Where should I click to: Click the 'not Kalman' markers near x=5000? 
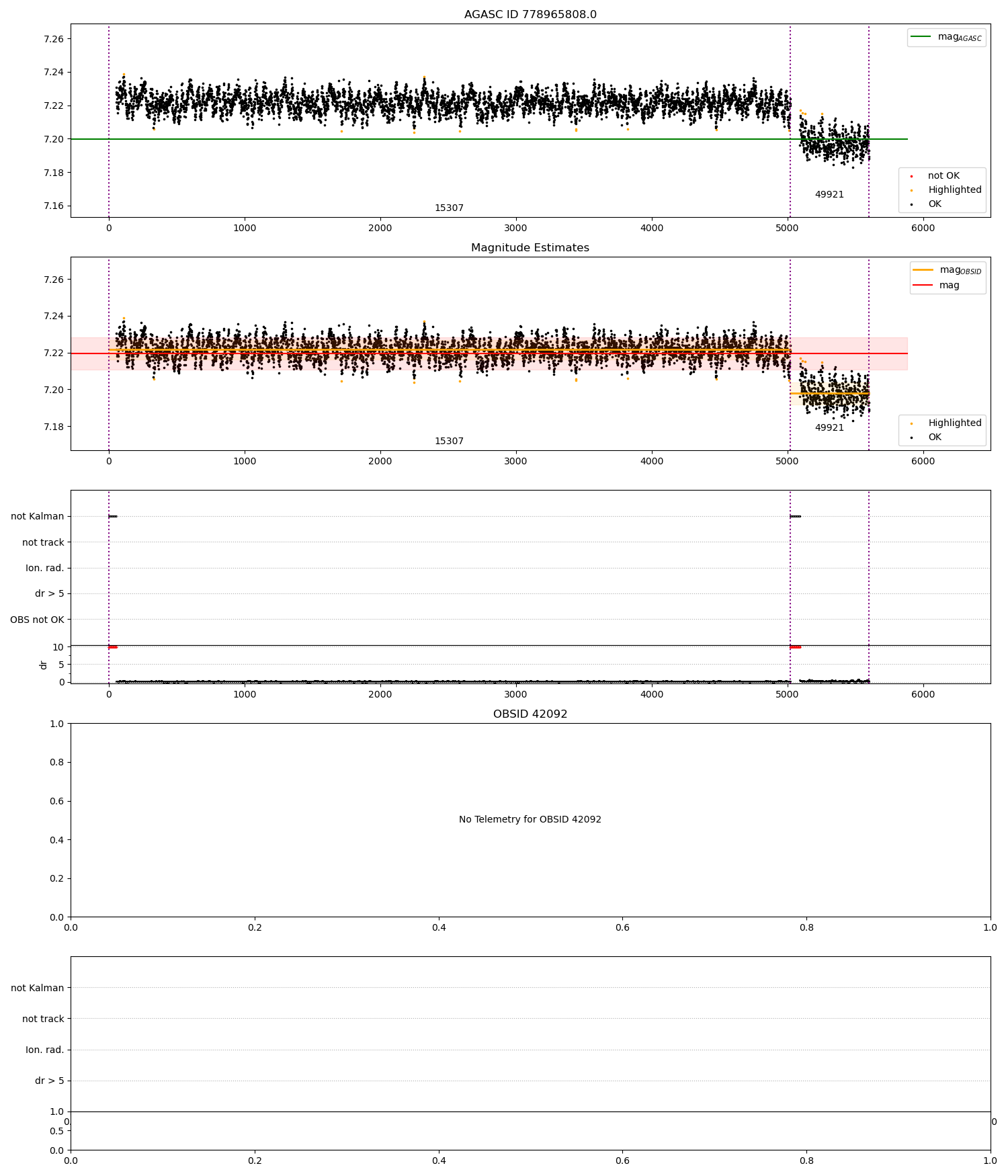pos(796,516)
